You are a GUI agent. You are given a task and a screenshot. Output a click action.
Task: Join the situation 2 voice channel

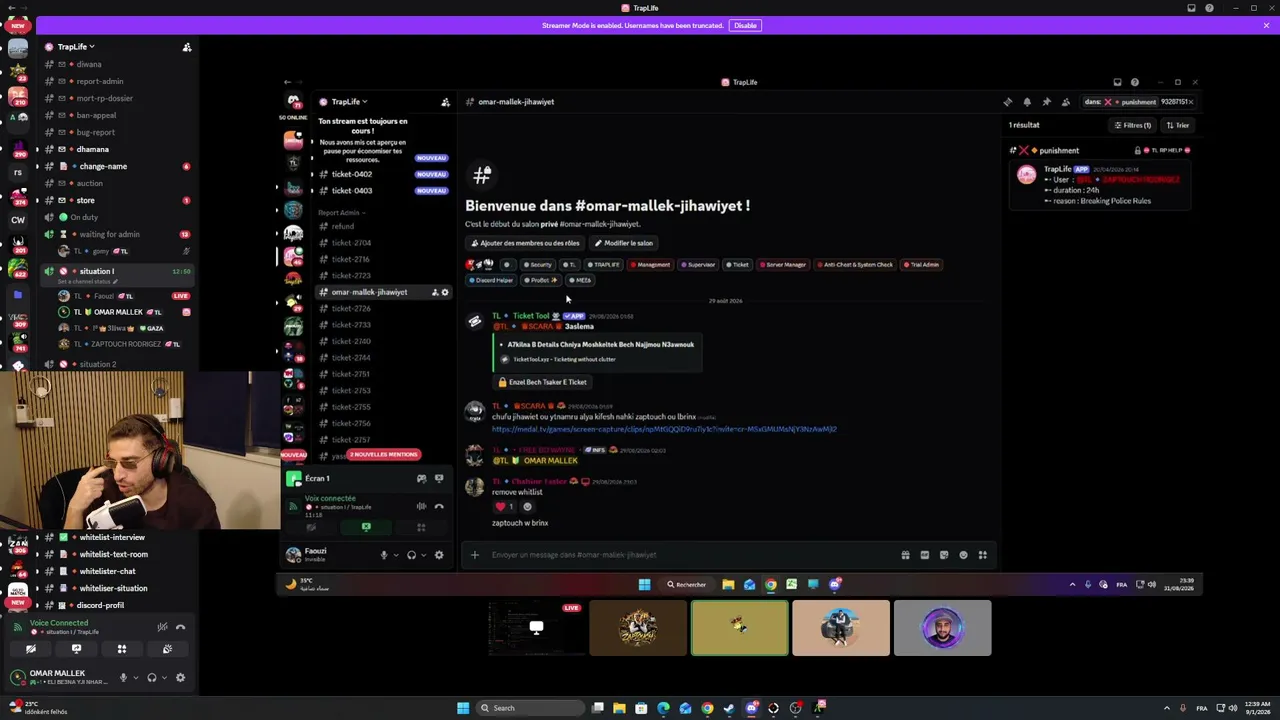[x=97, y=364]
